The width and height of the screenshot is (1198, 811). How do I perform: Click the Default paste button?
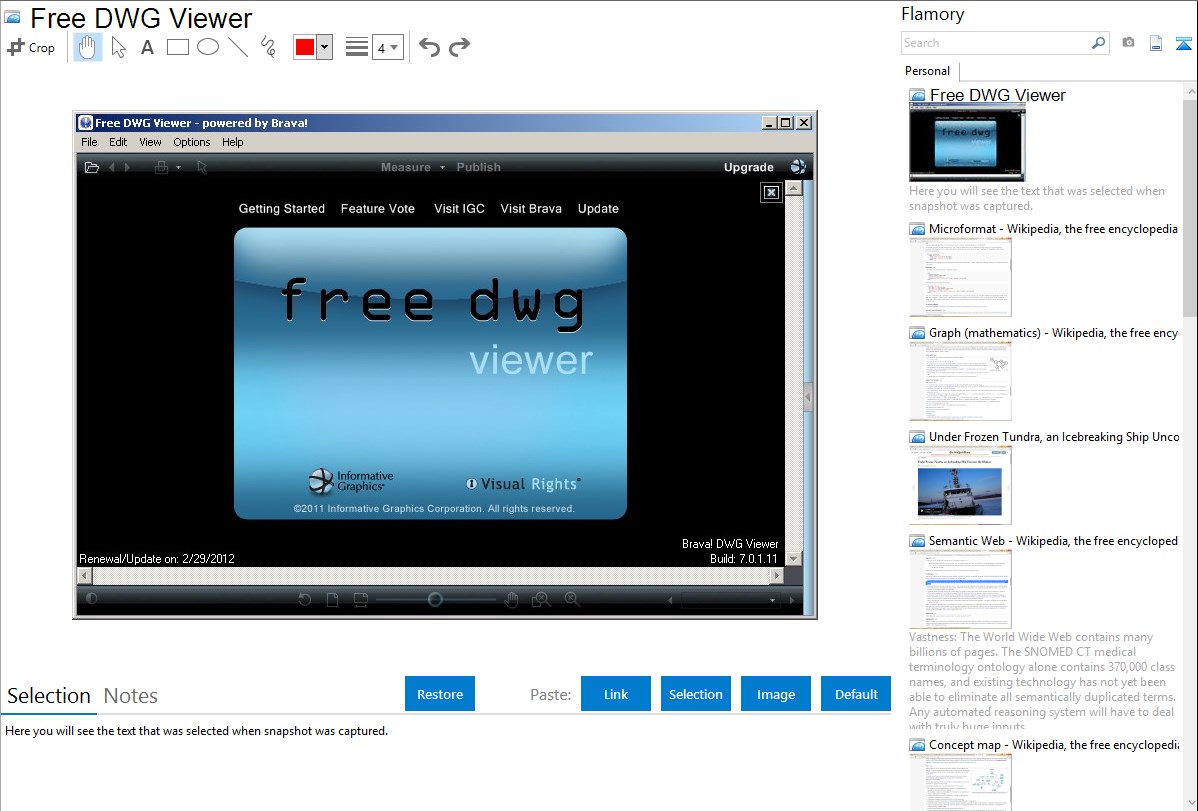tap(856, 694)
